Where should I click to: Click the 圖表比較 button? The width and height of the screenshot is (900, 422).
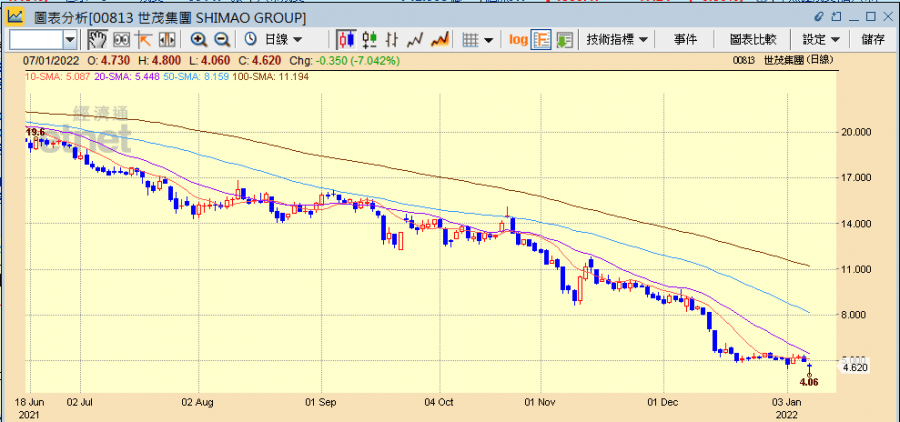[x=752, y=40]
